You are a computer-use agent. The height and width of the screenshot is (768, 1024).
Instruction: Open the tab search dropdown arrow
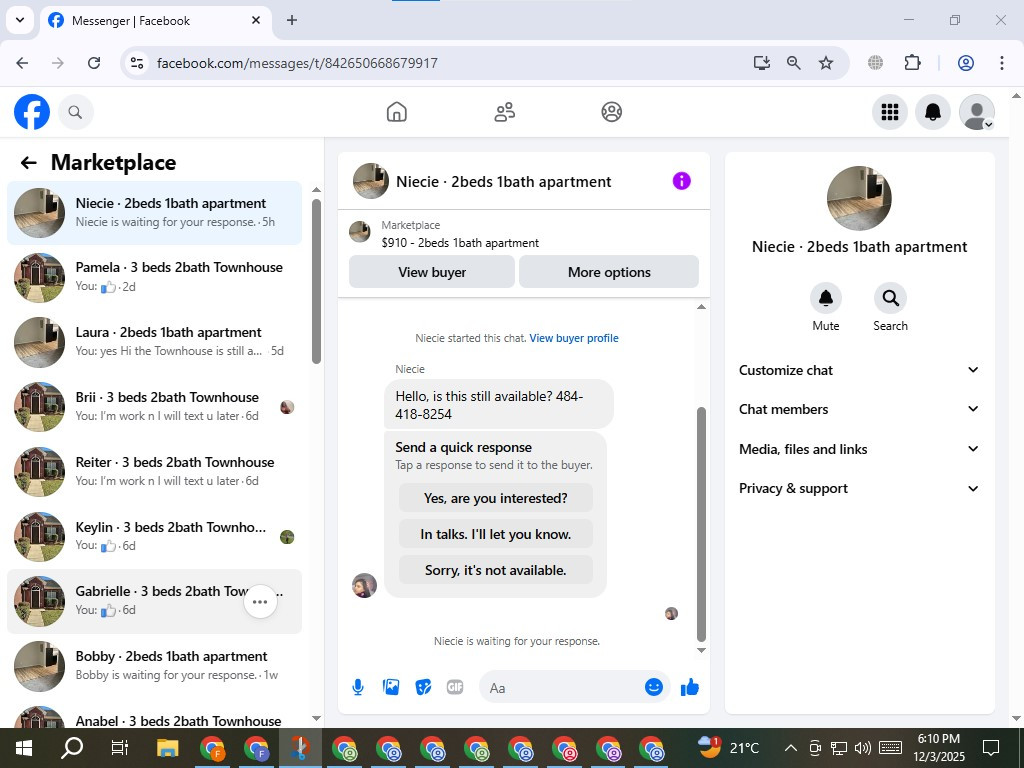click(x=20, y=20)
